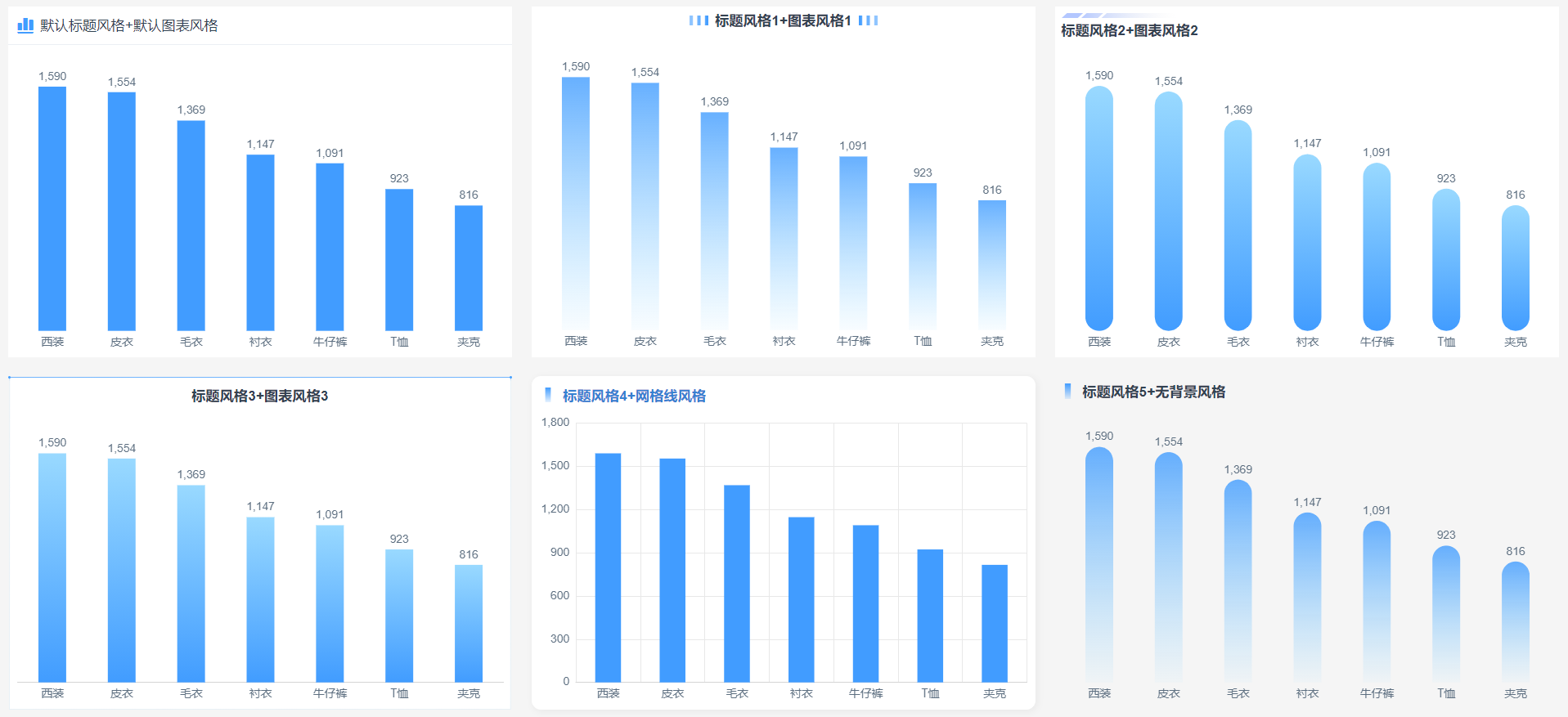Viewport: 1568px width, 717px height.
Task: Click the 标题风格4+网格线风格 title text
Action: [x=634, y=396]
